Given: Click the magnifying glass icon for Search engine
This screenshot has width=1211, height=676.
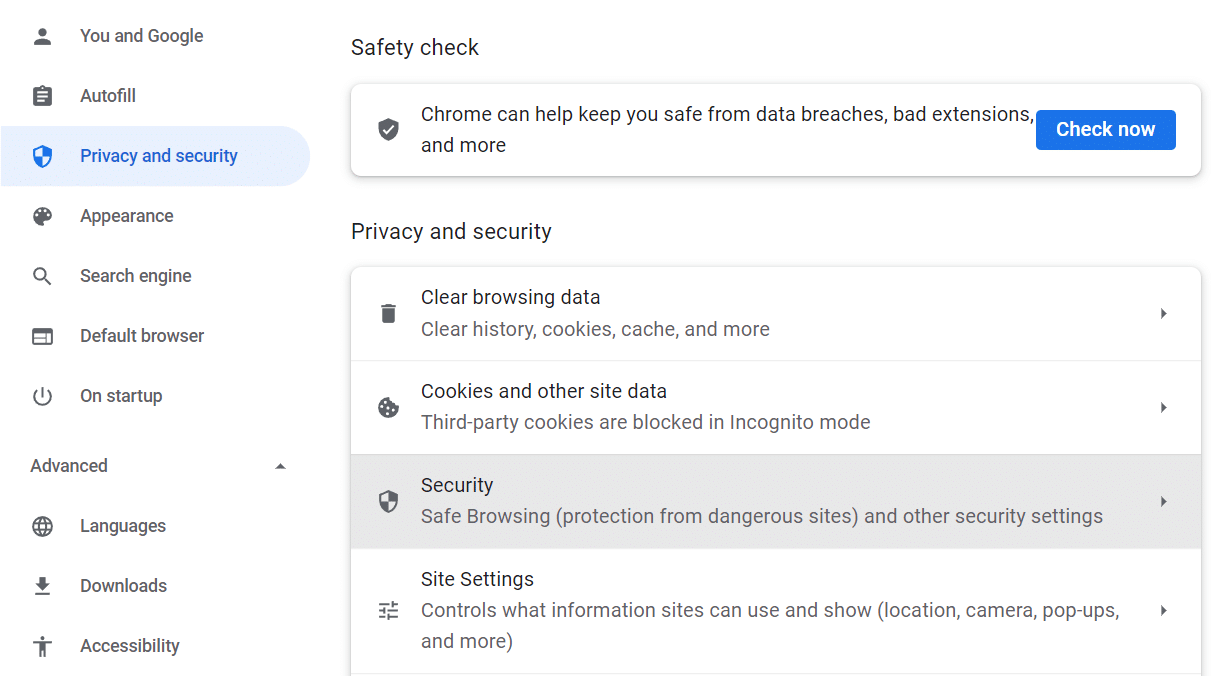Looking at the screenshot, I should point(42,275).
